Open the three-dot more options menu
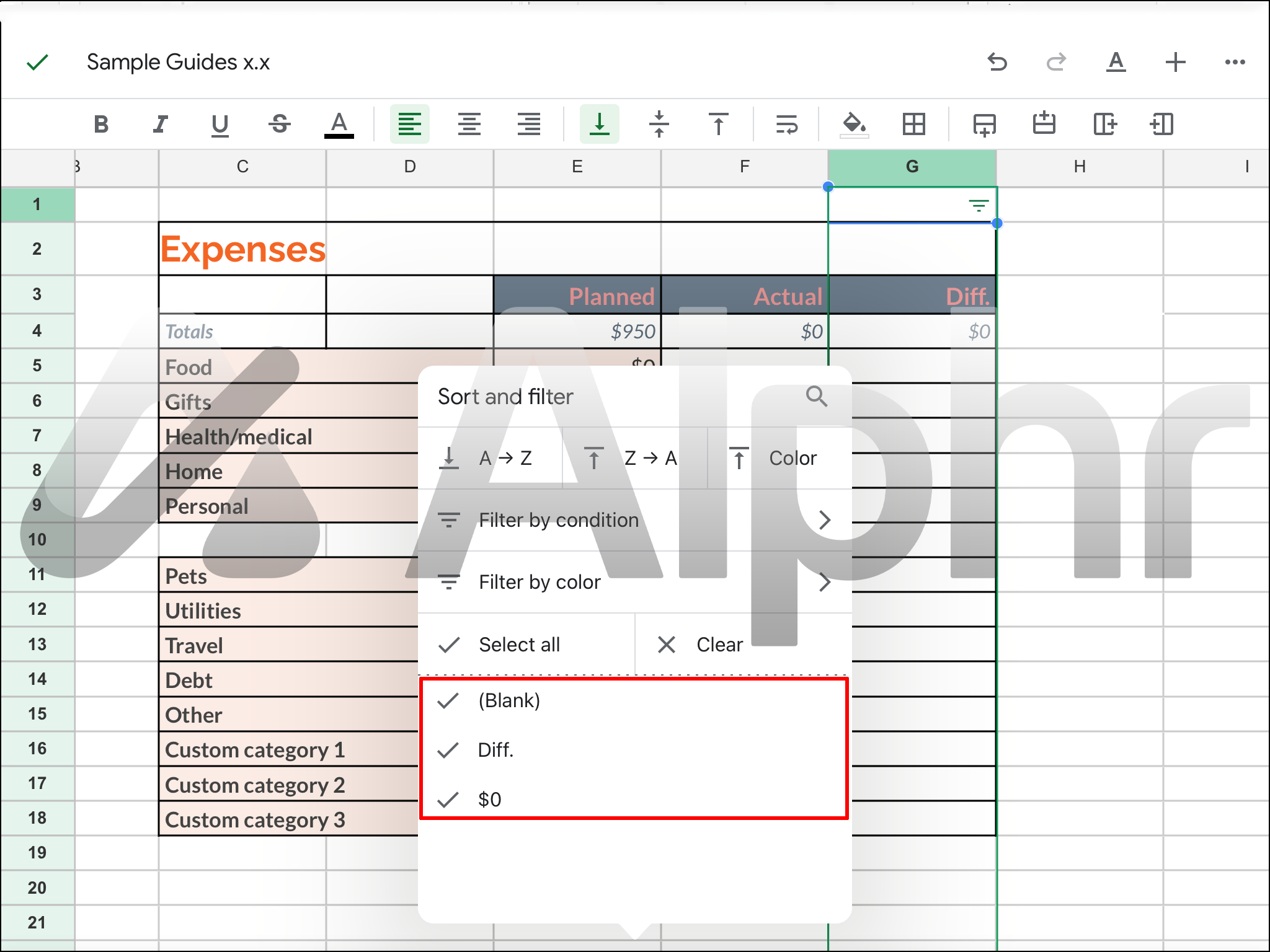The width and height of the screenshot is (1270, 952). pyautogui.click(x=1235, y=62)
